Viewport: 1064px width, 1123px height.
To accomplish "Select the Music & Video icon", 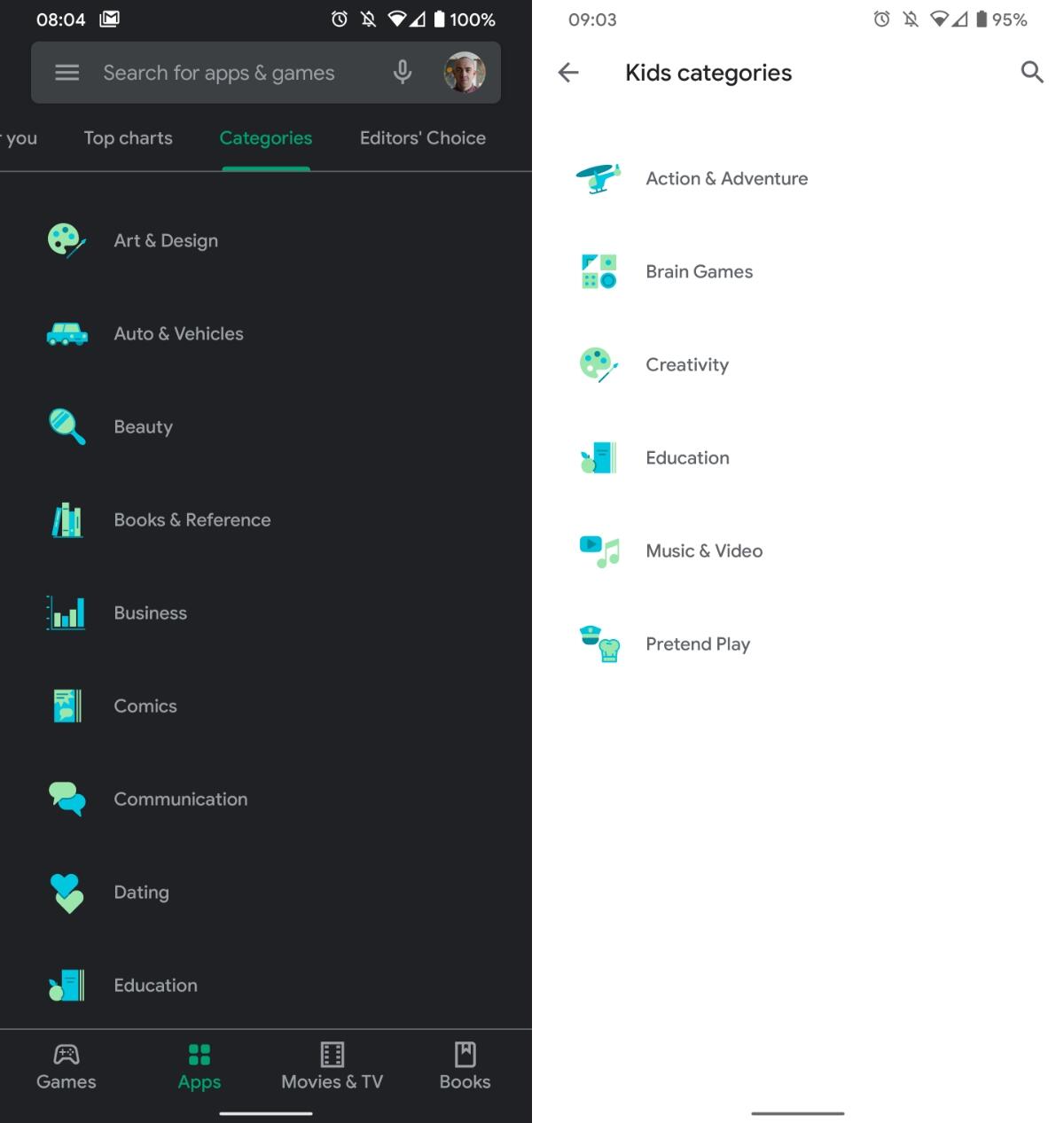I will click(x=598, y=551).
